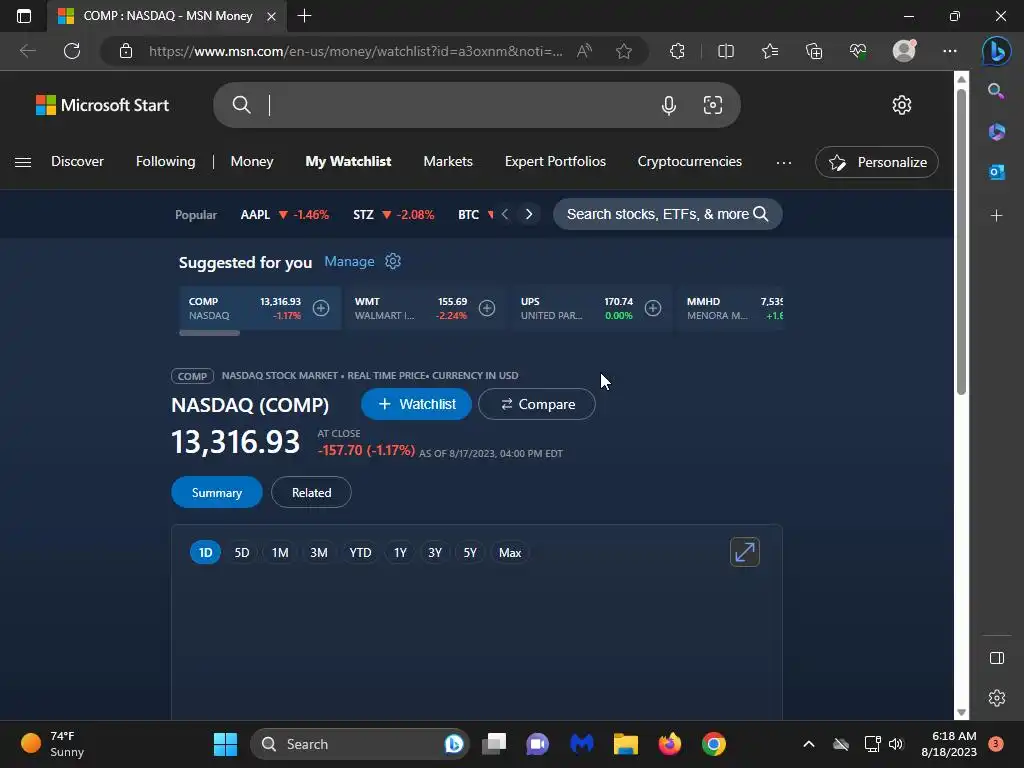Click the visual search camera icon
This screenshot has height=768, width=1024.
[712, 105]
